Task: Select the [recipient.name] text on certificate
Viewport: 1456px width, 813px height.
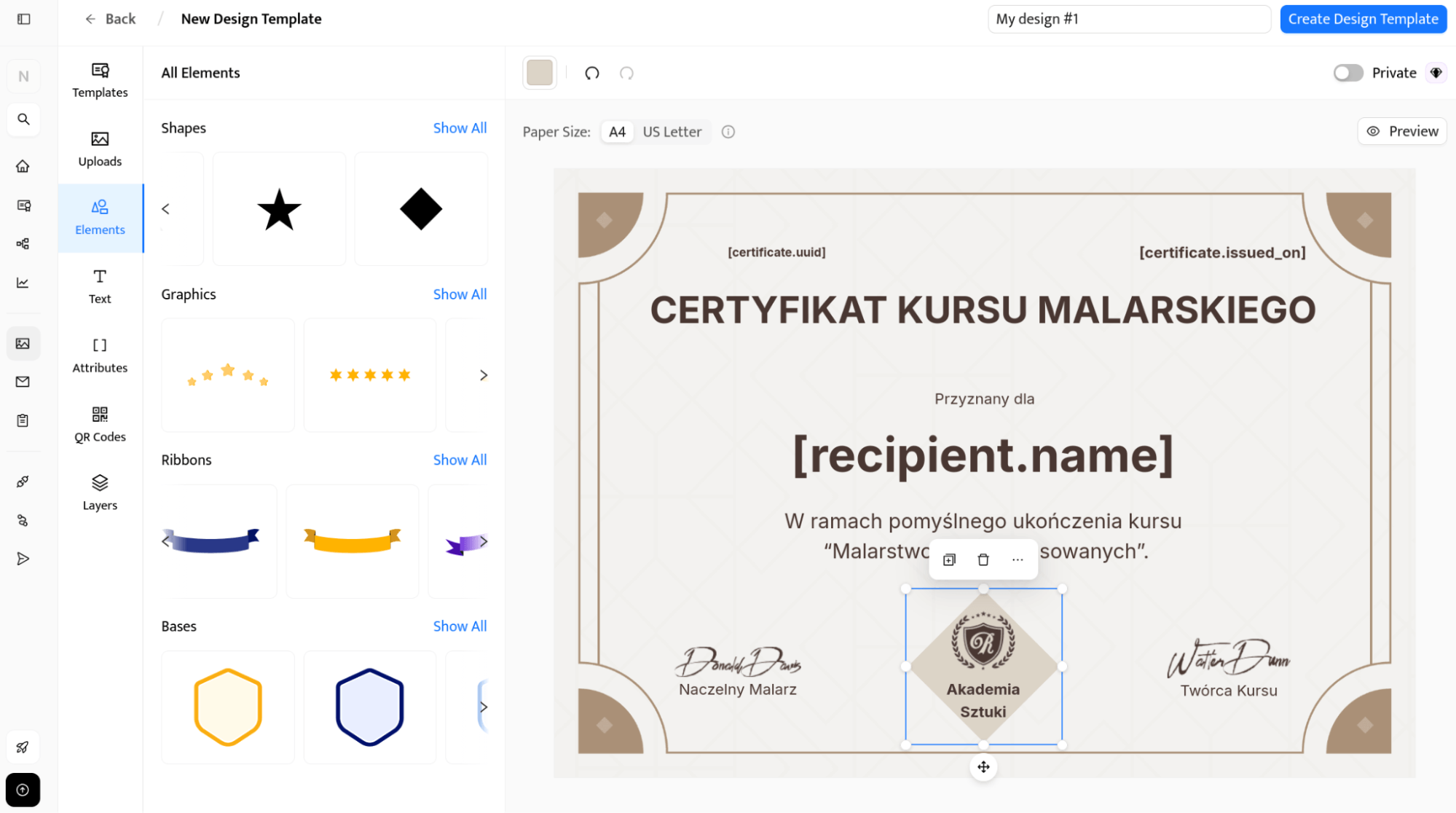Action: click(983, 455)
